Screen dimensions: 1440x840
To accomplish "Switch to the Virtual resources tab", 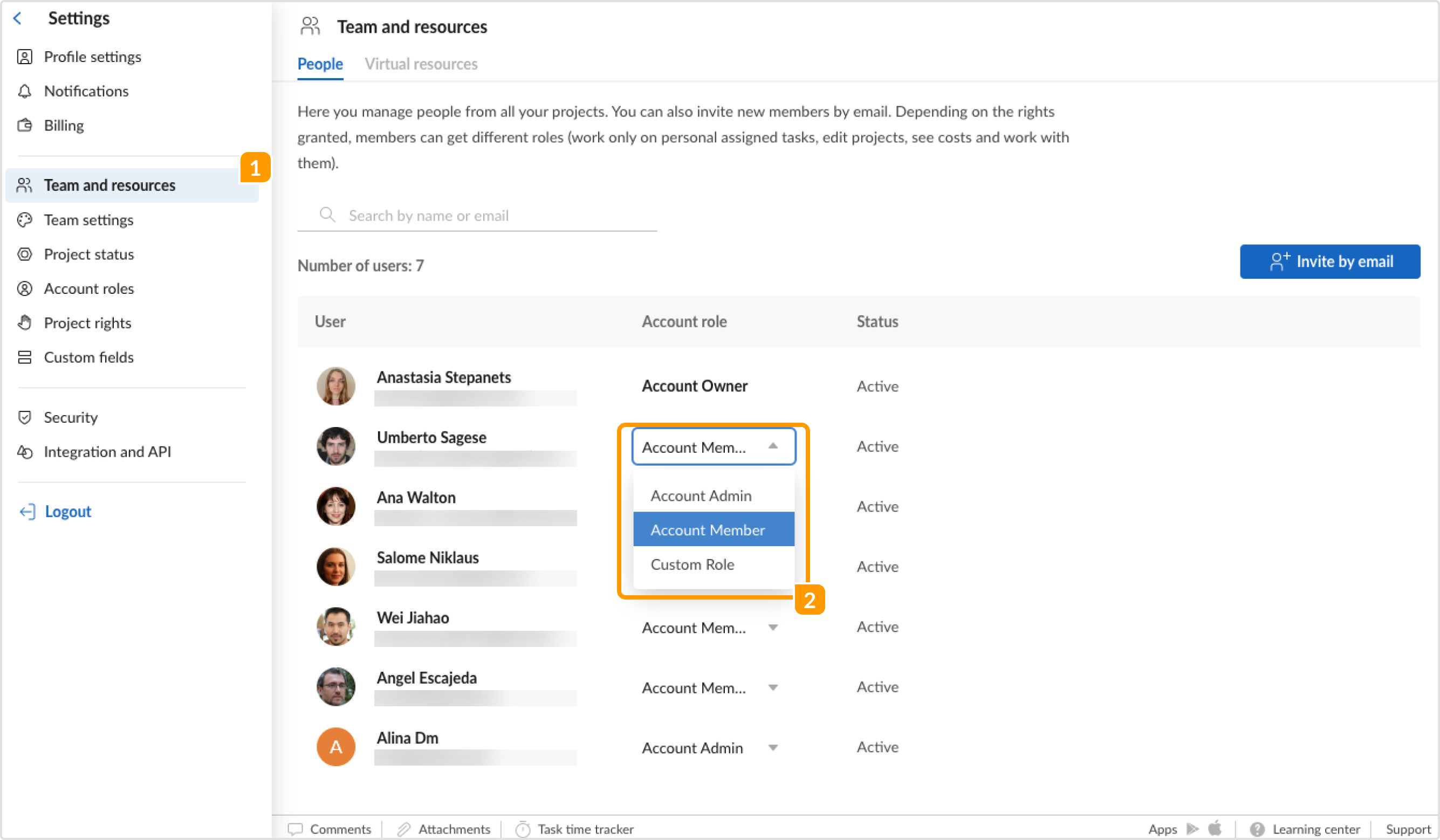I will click(422, 64).
